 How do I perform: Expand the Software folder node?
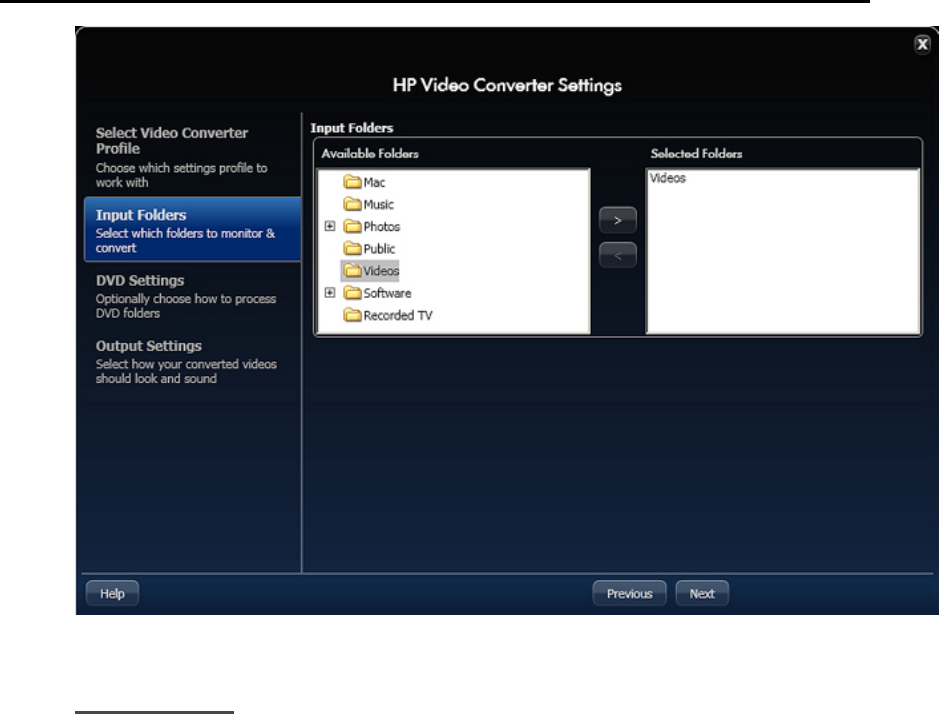point(329,292)
